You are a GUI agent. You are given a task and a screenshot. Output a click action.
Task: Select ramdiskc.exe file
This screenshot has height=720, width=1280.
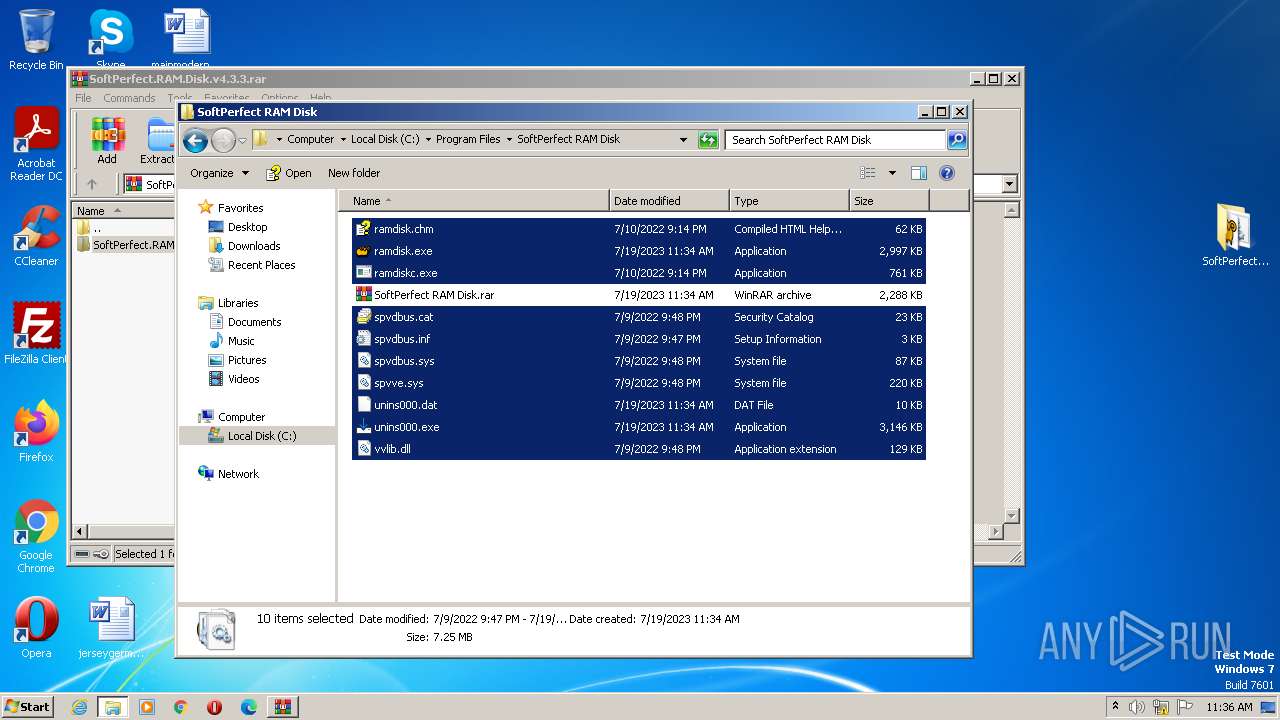click(405, 273)
